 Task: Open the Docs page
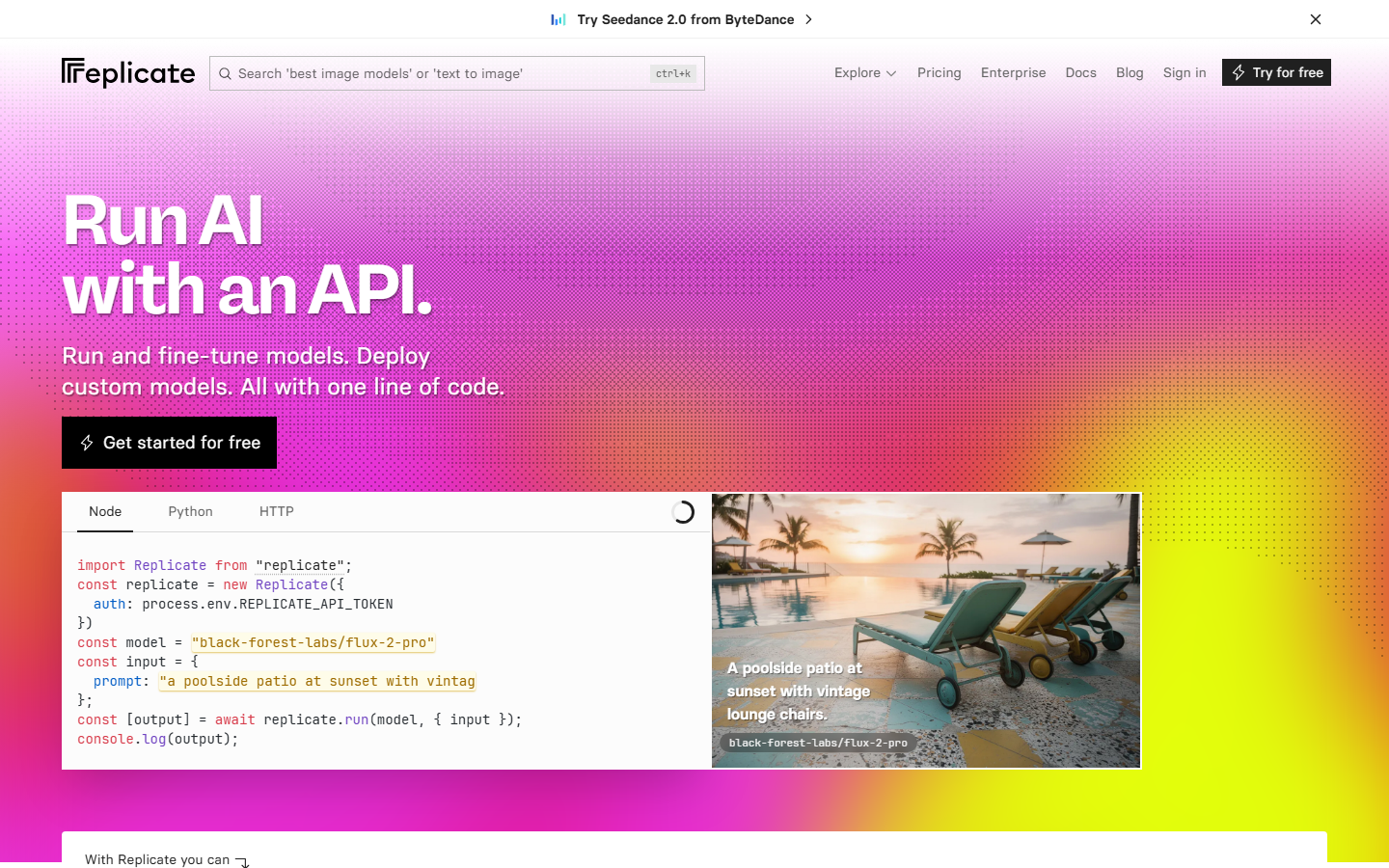[x=1080, y=72]
